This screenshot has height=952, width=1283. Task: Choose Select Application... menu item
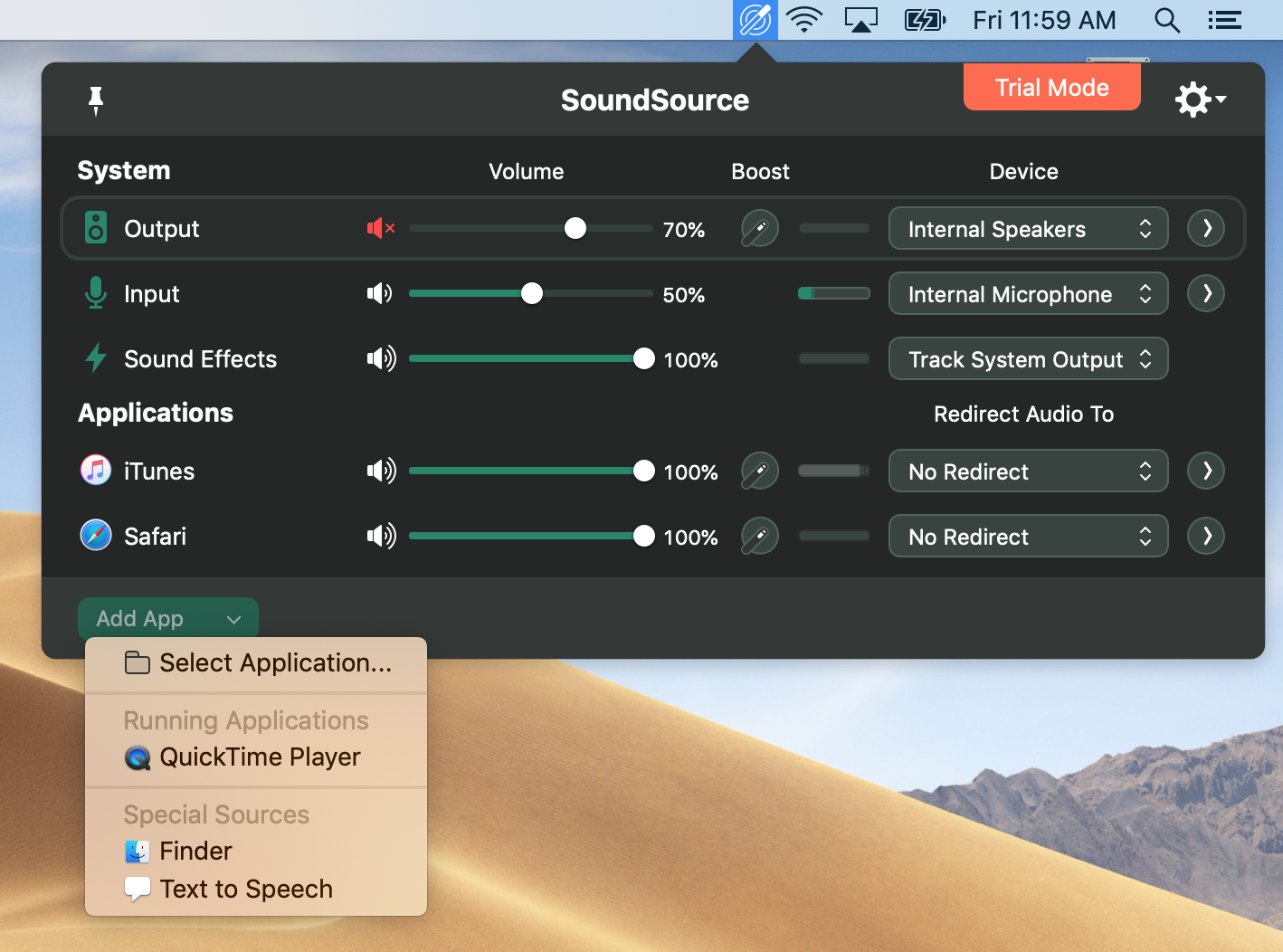256,663
